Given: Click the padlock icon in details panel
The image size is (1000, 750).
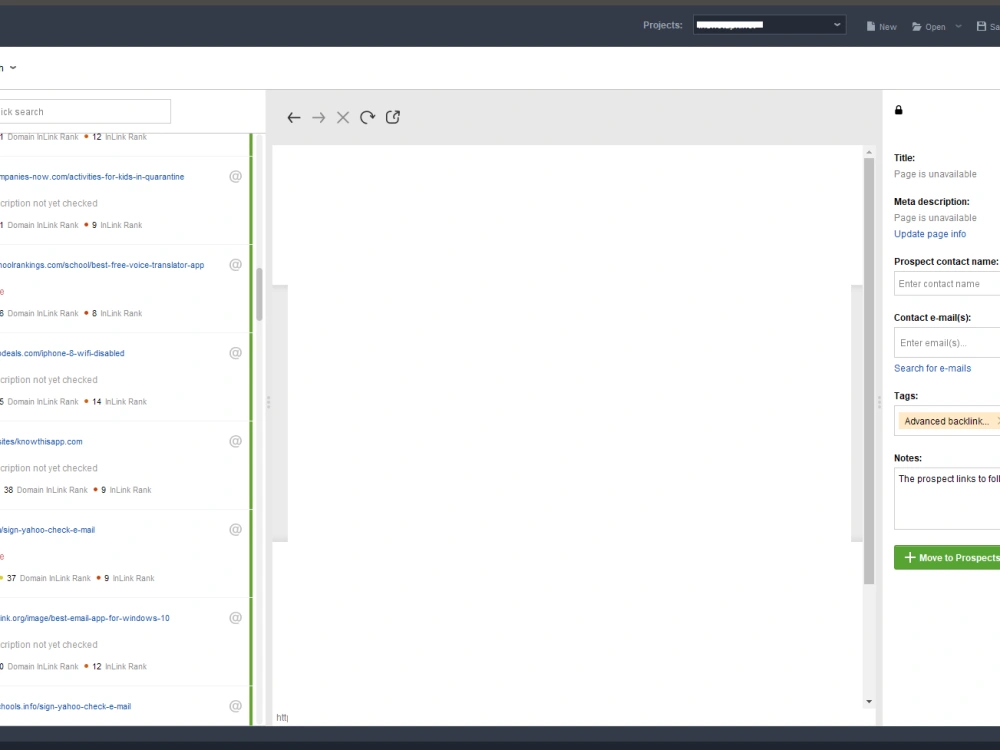Looking at the screenshot, I should tap(899, 110).
